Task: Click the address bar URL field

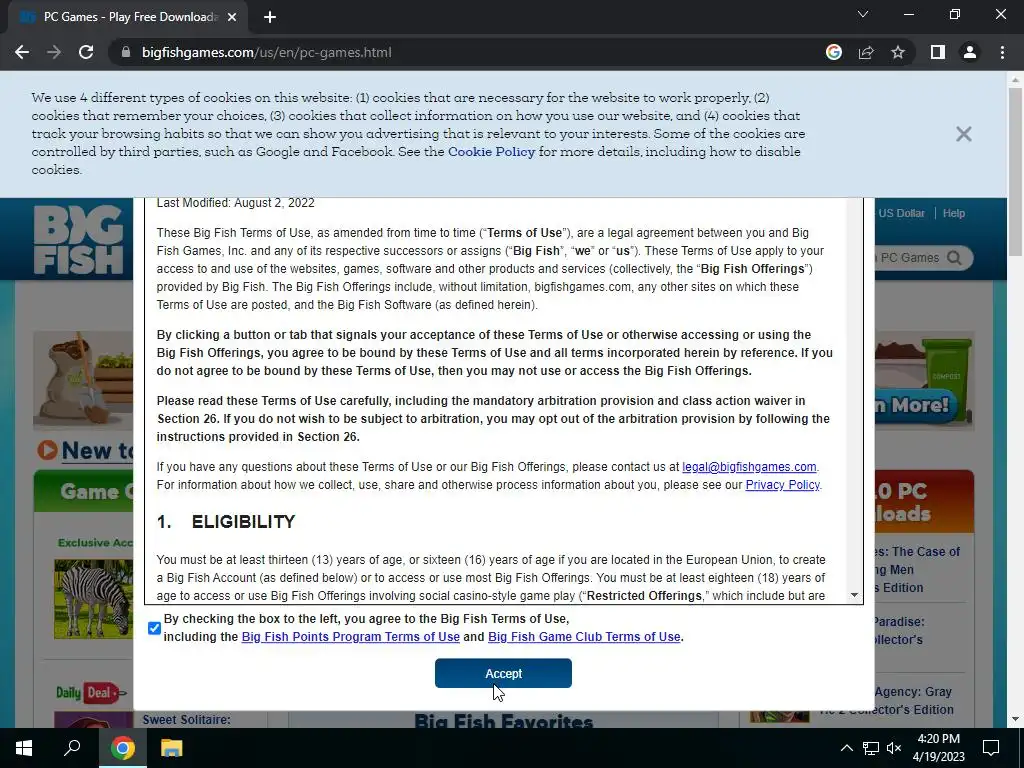Action: coord(457,52)
